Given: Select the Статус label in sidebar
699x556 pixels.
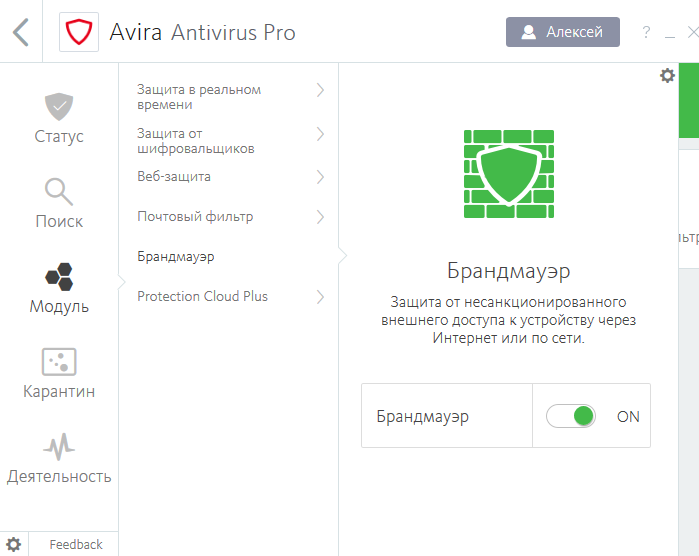Looking at the screenshot, I should click(x=59, y=136).
